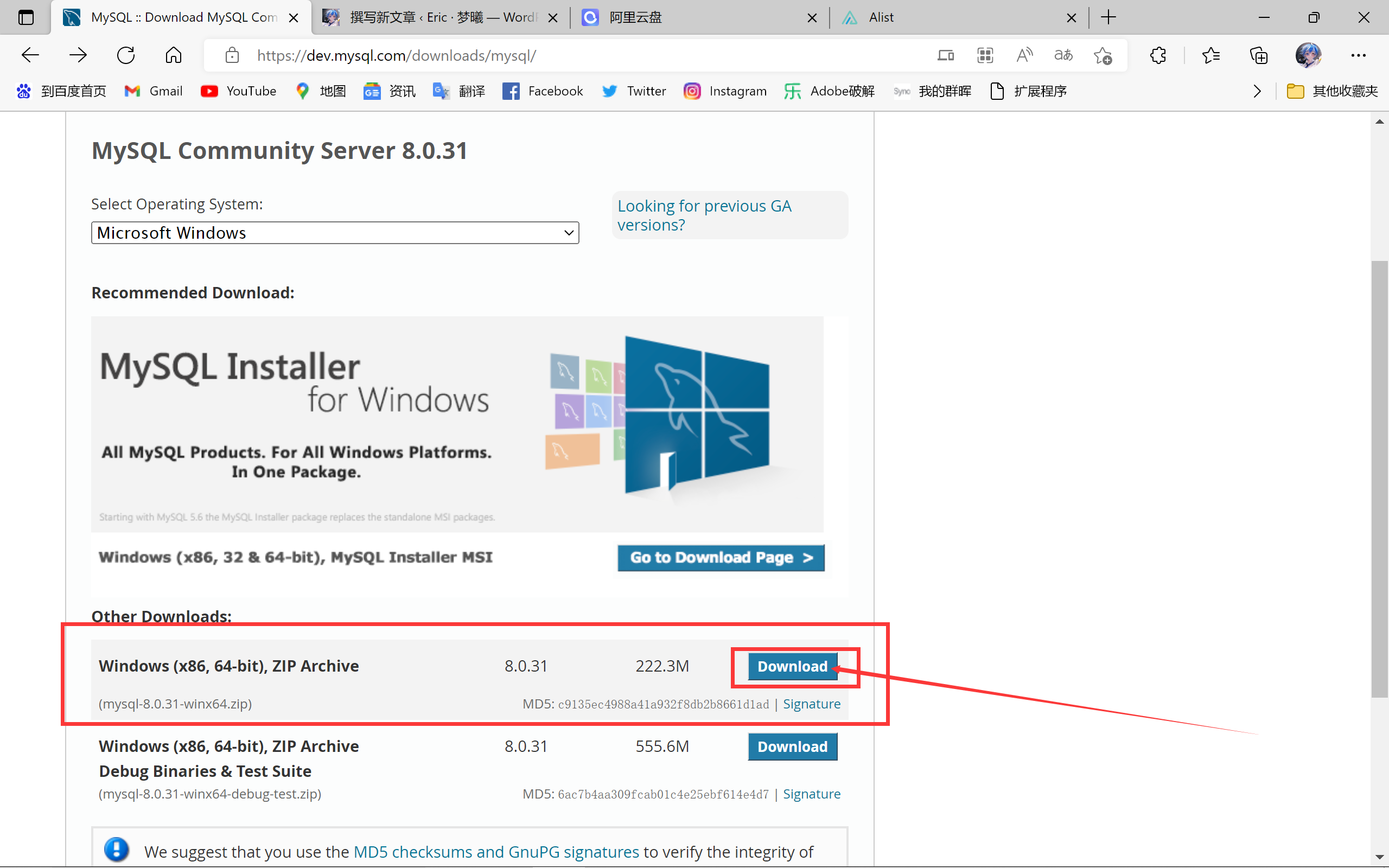Click the Read Aloud icon
Image resolution: width=1389 pixels, height=868 pixels.
pos(1024,55)
